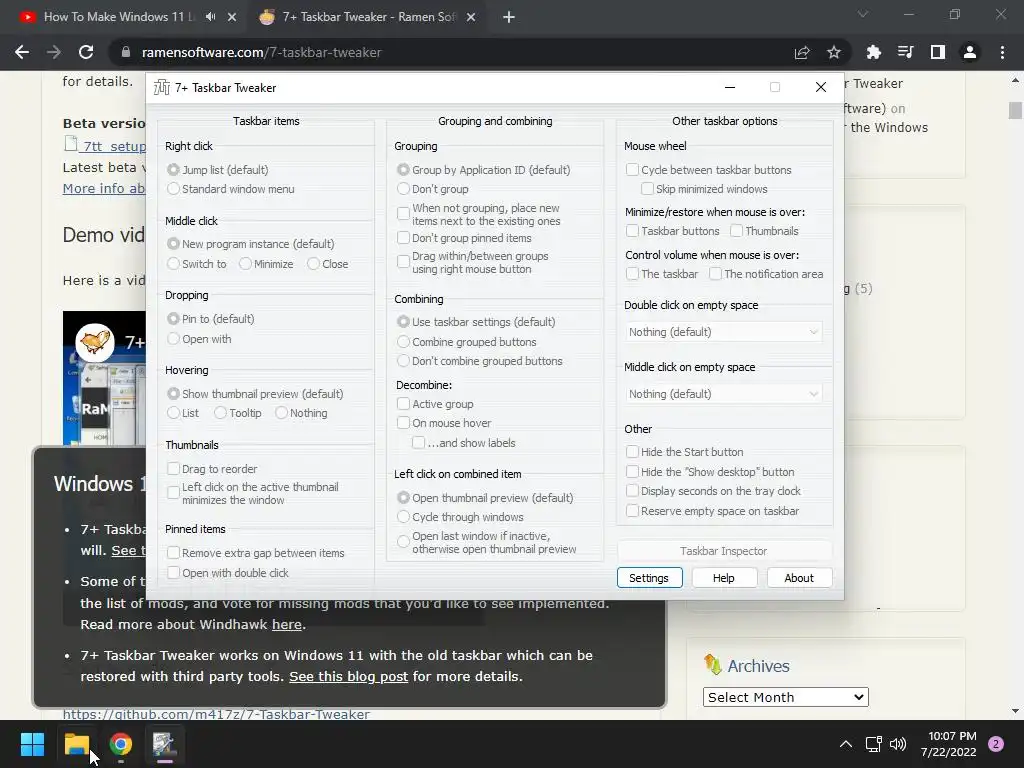This screenshot has height=768, width=1024.
Task: Open the Taskbar Inspector button
Action: point(724,551)
